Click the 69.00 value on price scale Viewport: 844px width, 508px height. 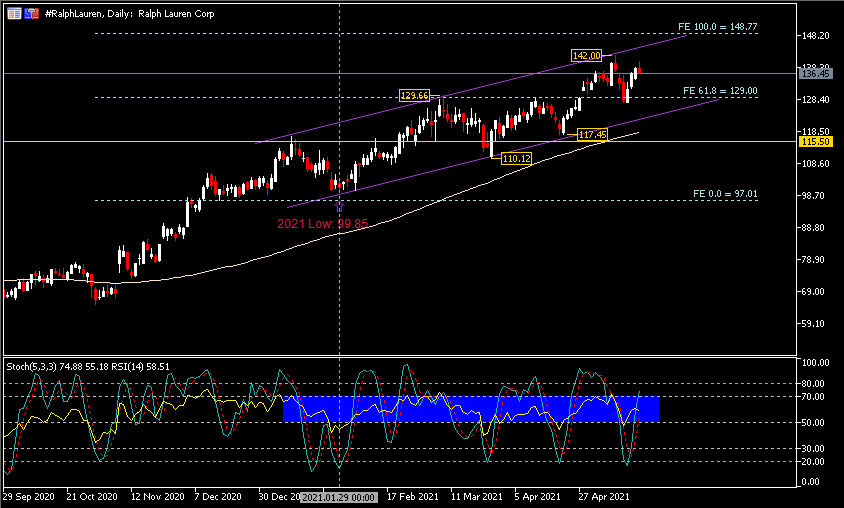click(x=813, y=292)
